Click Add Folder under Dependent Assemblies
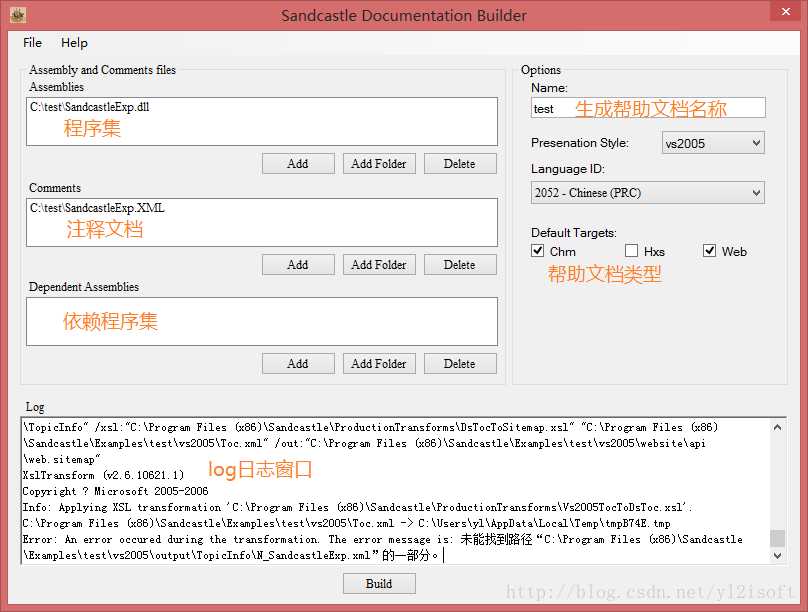 point(379,364)
